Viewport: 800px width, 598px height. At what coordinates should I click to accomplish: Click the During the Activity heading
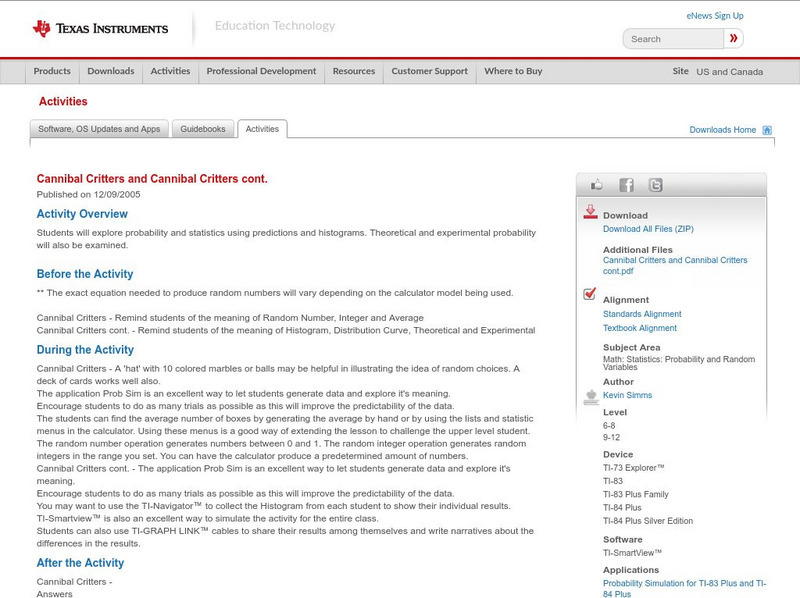pyautogui.click(x=85, y=350)
